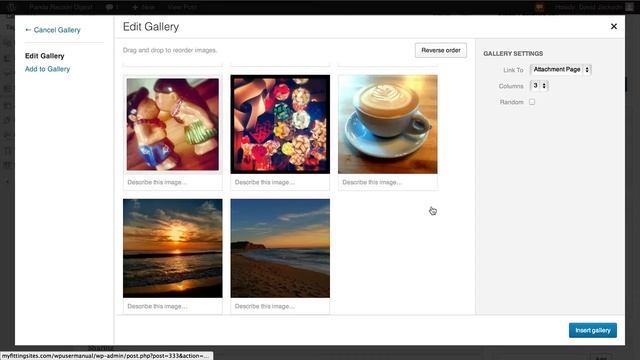Select the kissing figurines thumbnail
The height and width of the screenshot is (360, 640).
click(x=173, y=124)
